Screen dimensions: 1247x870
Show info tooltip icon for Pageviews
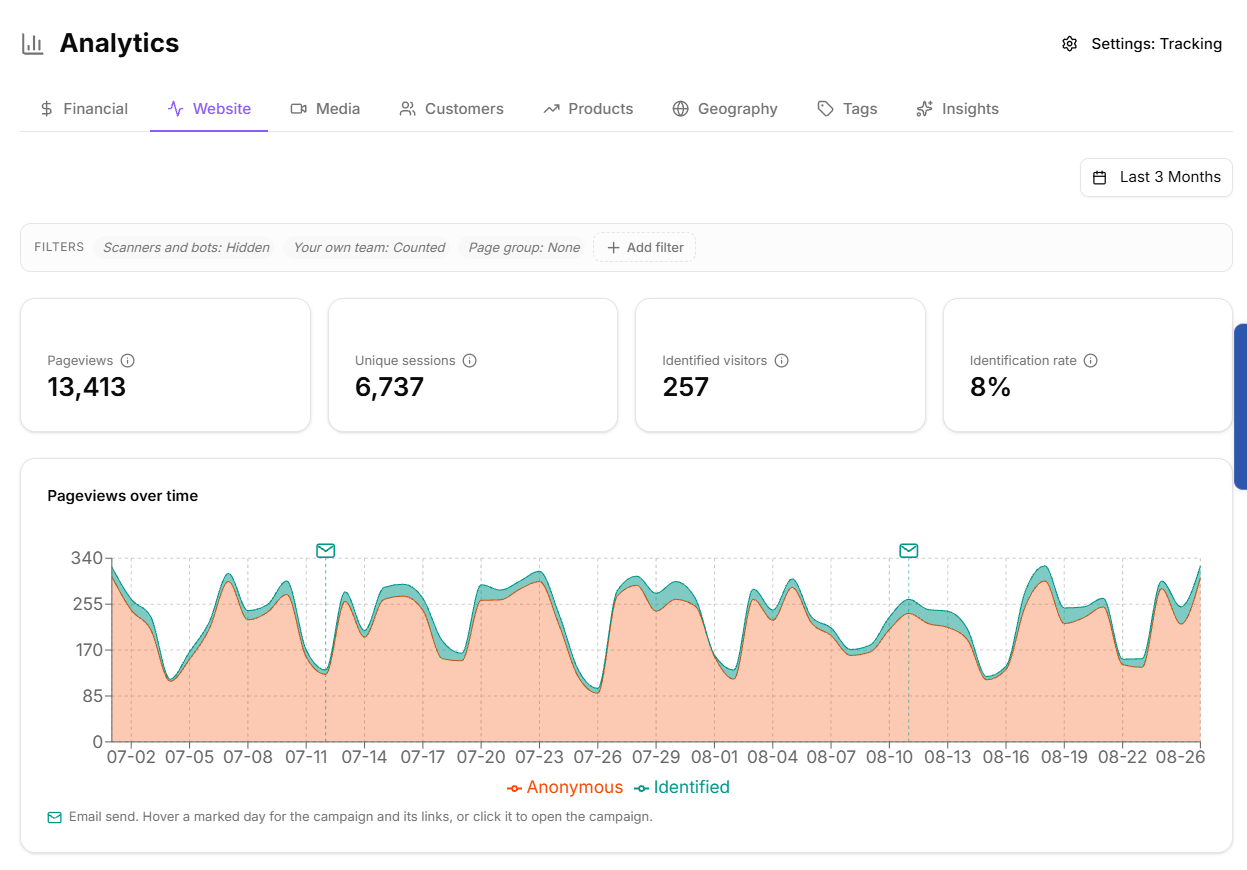[128, 361]
